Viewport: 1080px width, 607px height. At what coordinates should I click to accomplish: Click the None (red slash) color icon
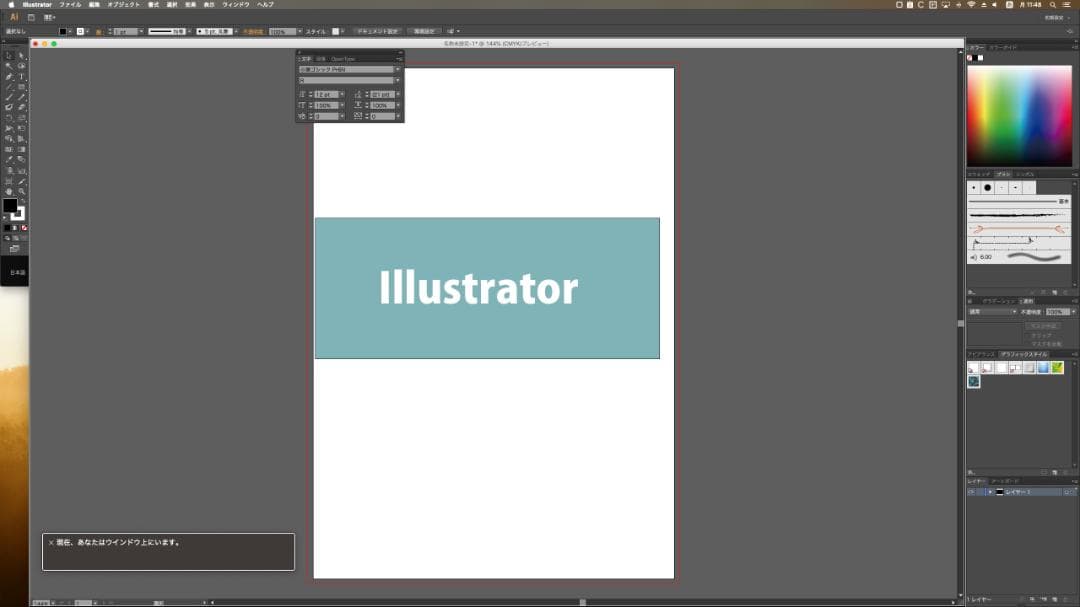pos(24,228)
